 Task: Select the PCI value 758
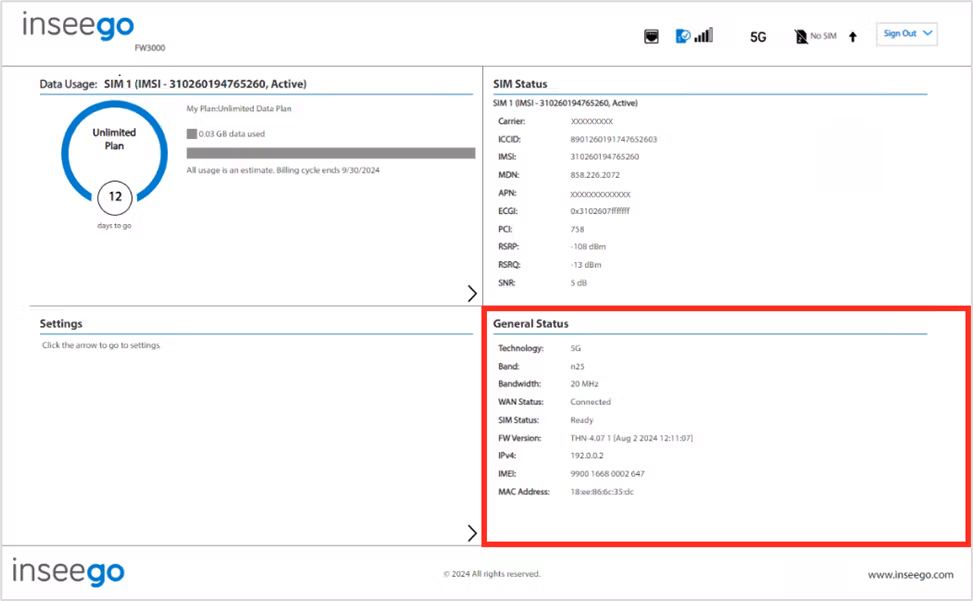[577, 229]
